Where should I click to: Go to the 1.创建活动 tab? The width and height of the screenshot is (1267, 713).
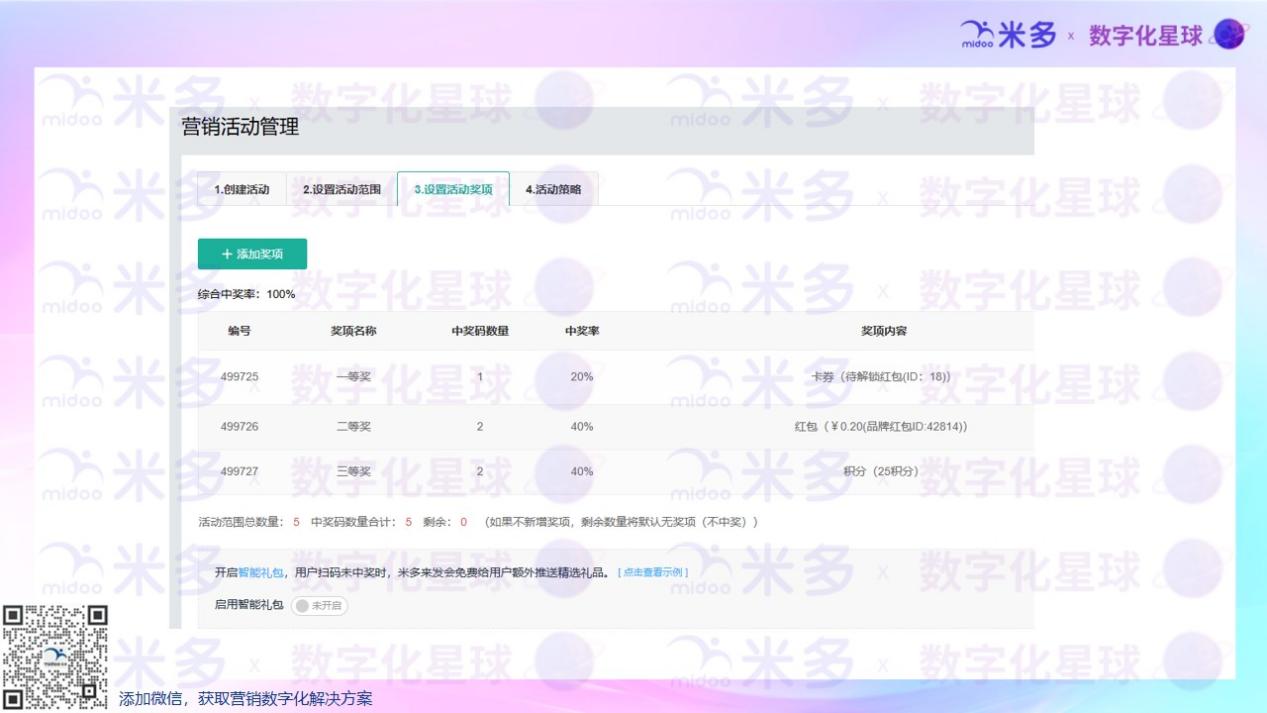pos(241,189)
